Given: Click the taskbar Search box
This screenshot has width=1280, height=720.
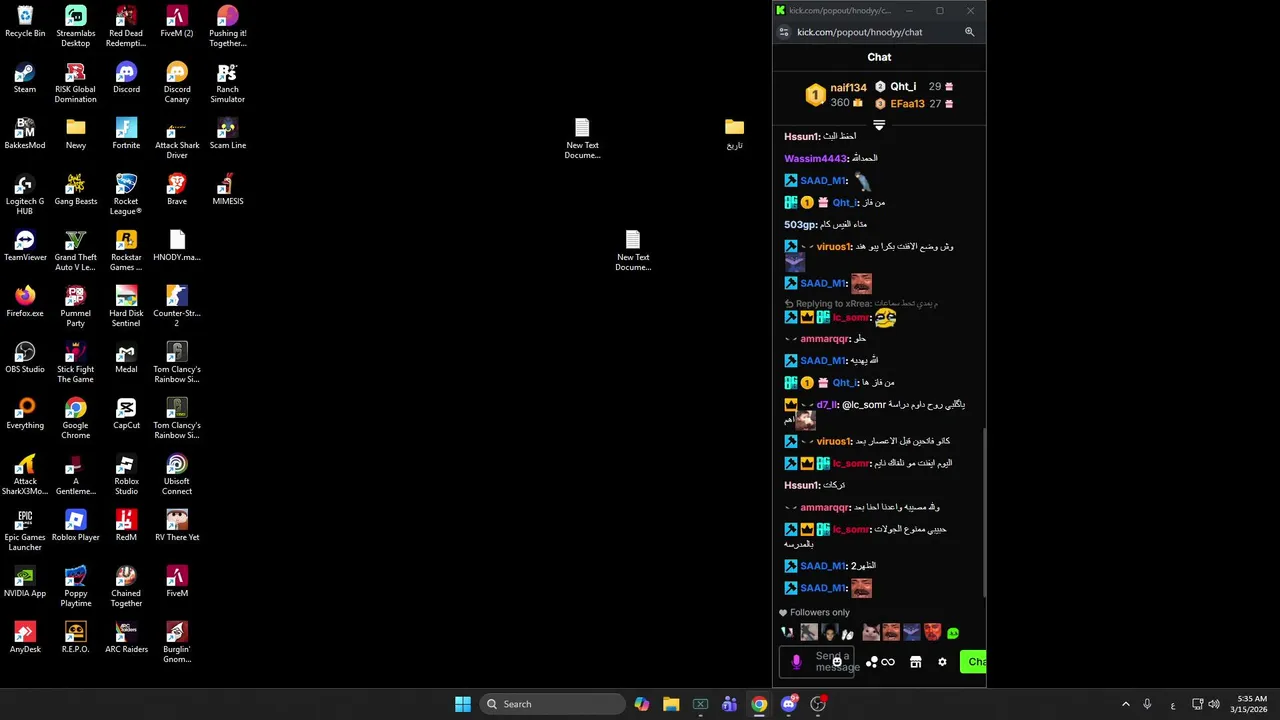Looking at the screenshot, I should (550, 704).
